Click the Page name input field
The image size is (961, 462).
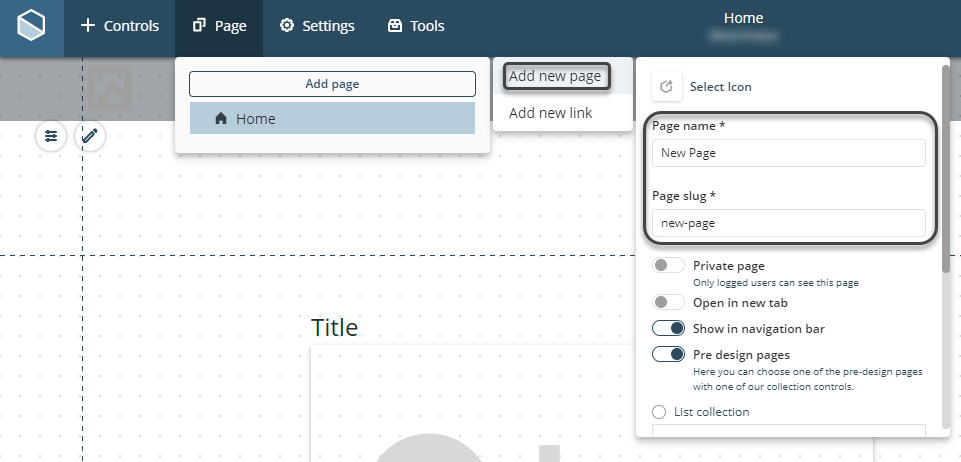788,153
